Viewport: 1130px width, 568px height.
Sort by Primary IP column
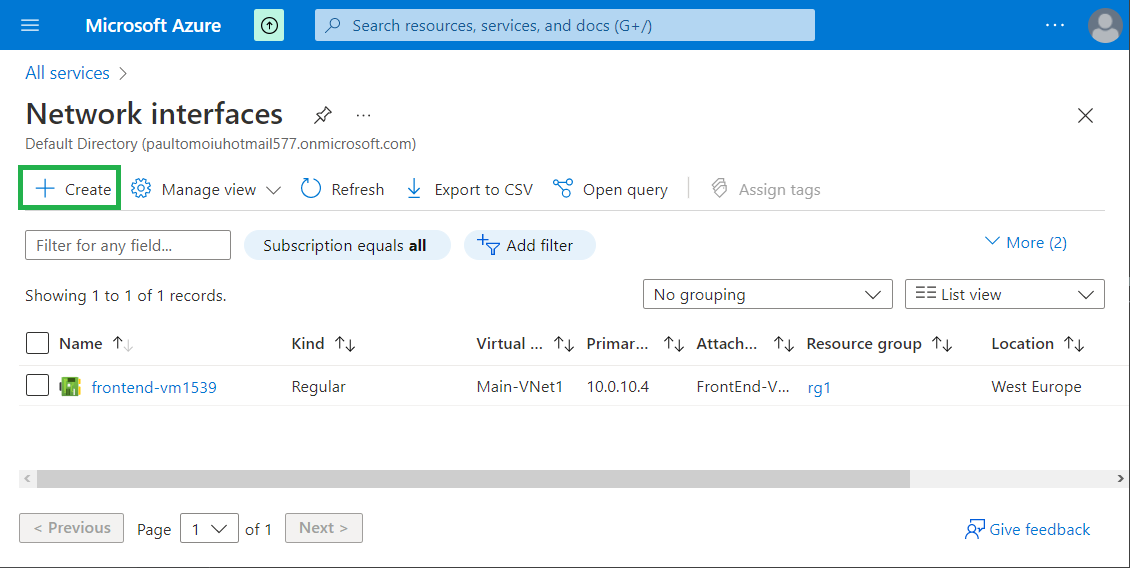pyautogui.click(x=636, y=344)
